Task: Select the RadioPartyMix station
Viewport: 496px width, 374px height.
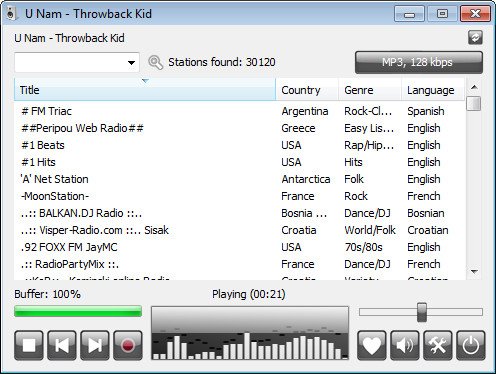Action: pyautogui.click(x=239, y=264)
